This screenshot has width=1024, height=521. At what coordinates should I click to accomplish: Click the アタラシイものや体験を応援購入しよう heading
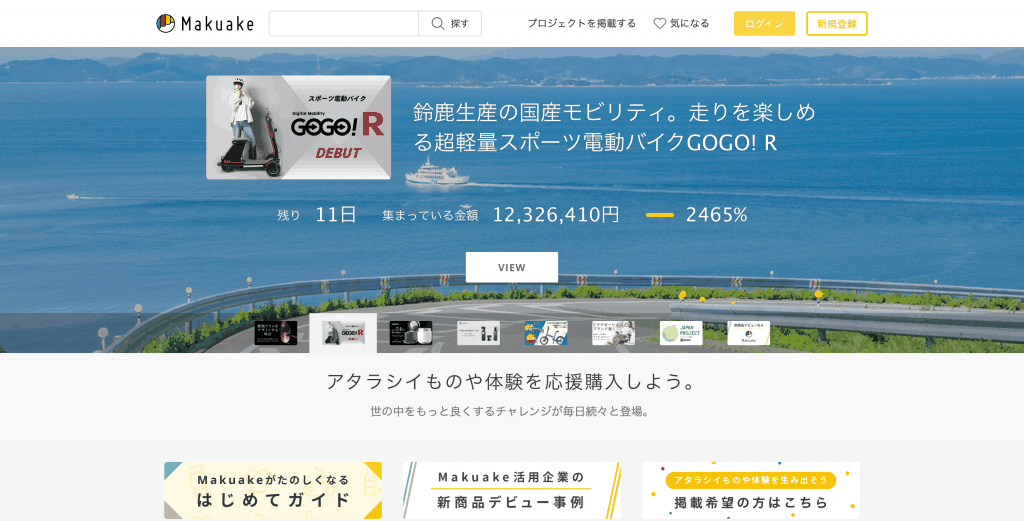coord(512,381)
